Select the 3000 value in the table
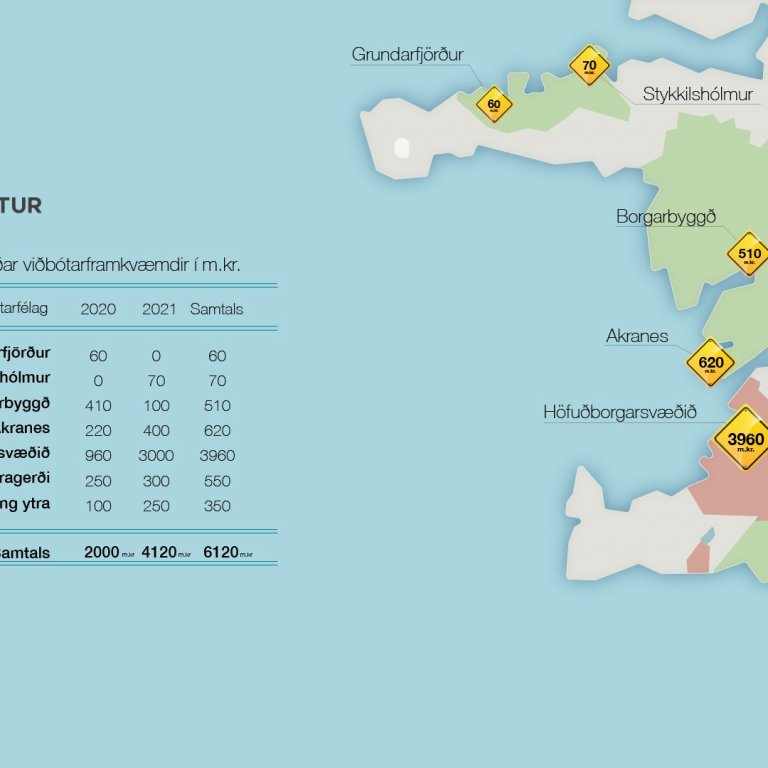 click(157, 456)
